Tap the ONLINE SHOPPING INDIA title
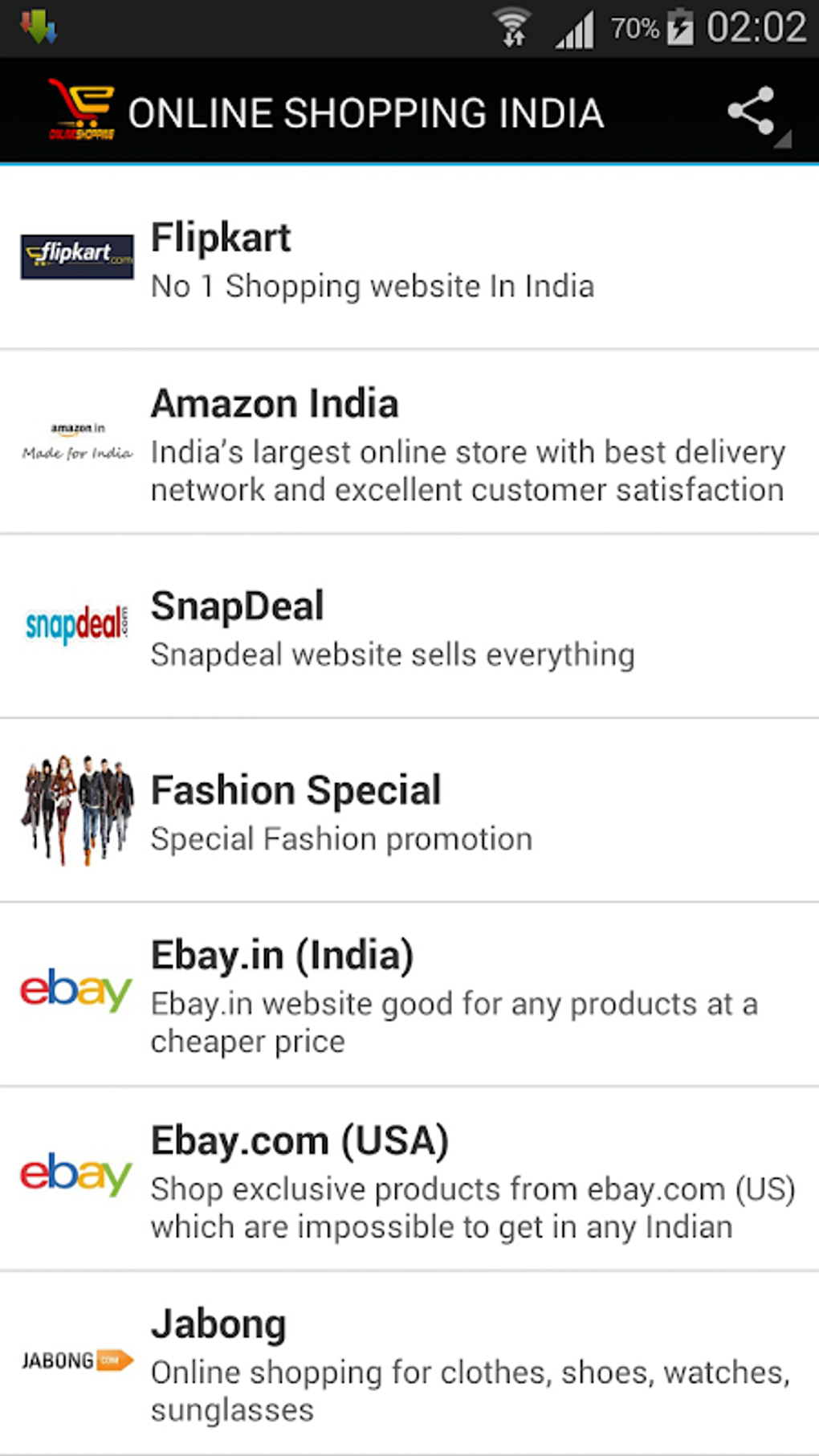Viewport: 819px width, 1456px height. (365, 113)
